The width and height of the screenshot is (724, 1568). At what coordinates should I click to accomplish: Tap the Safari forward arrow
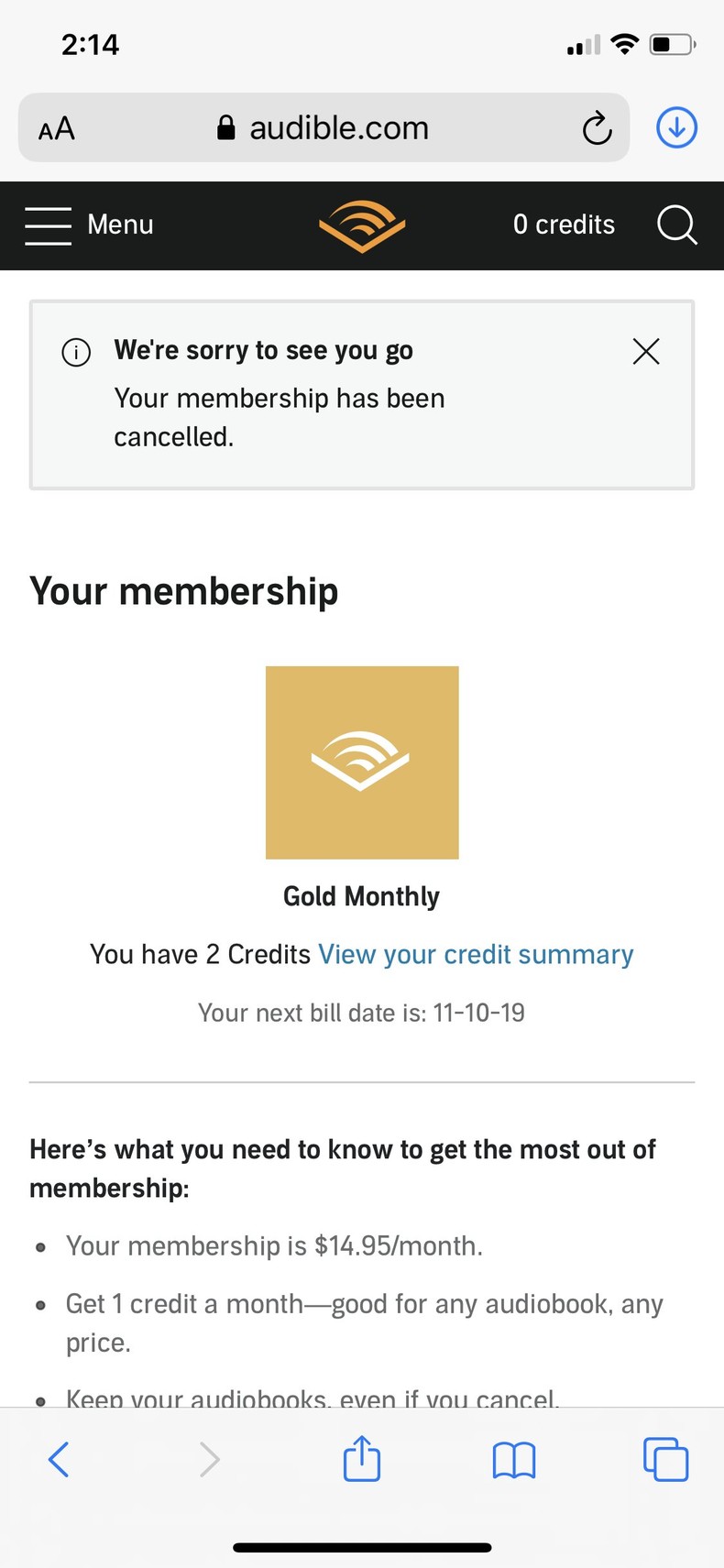[x=210, y=1459]
